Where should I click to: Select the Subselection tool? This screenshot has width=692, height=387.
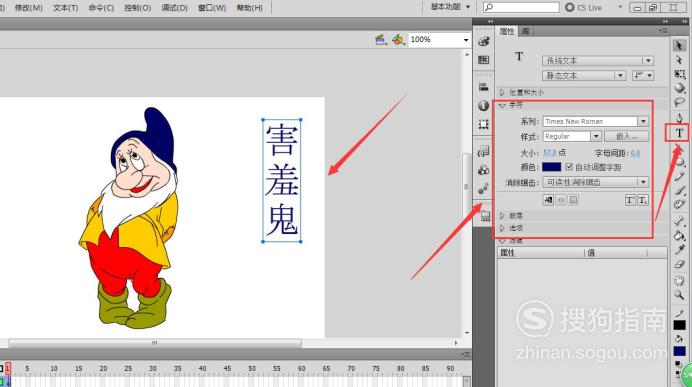pos(679,60)
